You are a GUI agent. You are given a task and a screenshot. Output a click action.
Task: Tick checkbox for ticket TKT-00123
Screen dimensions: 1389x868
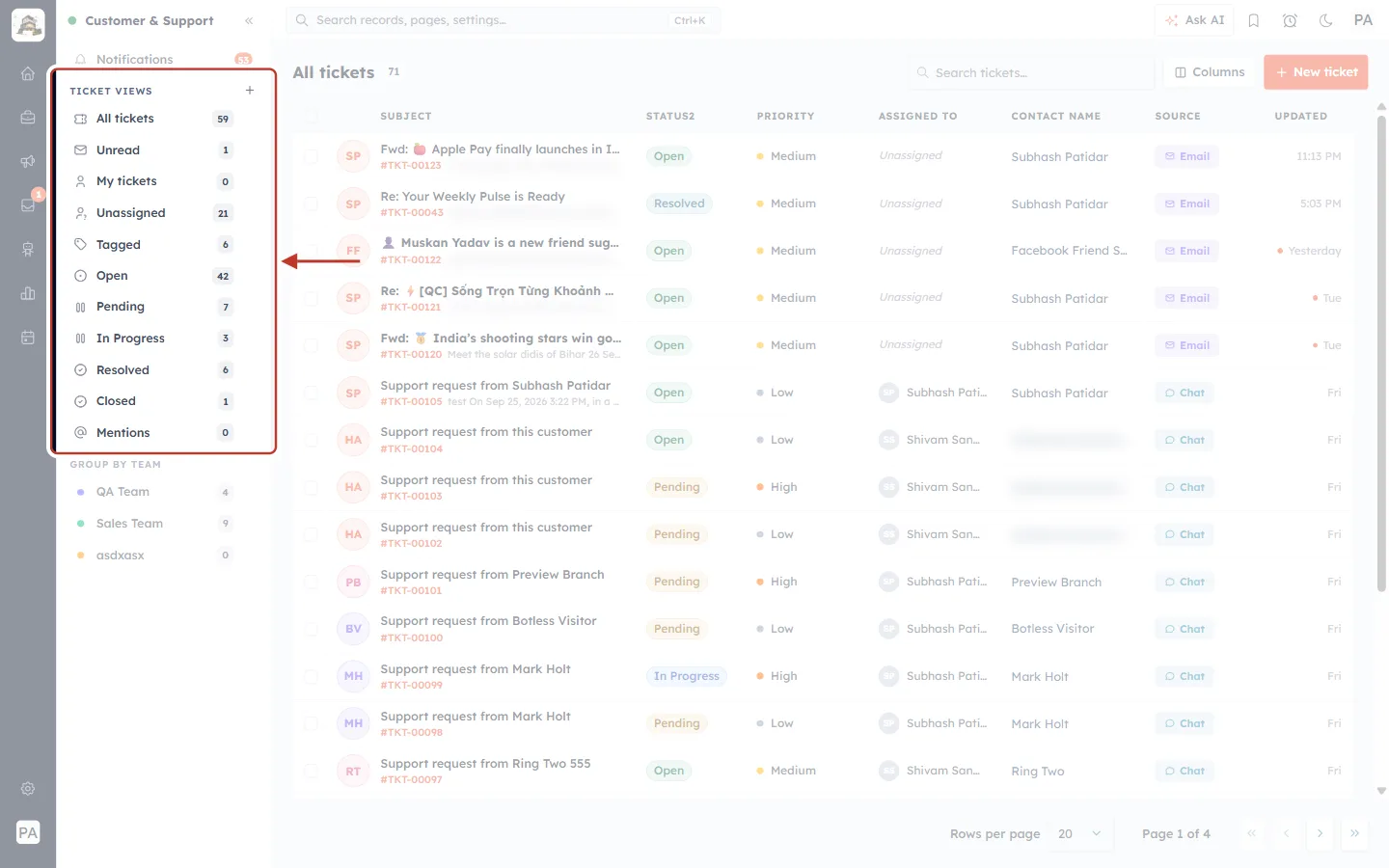[311, 156]
